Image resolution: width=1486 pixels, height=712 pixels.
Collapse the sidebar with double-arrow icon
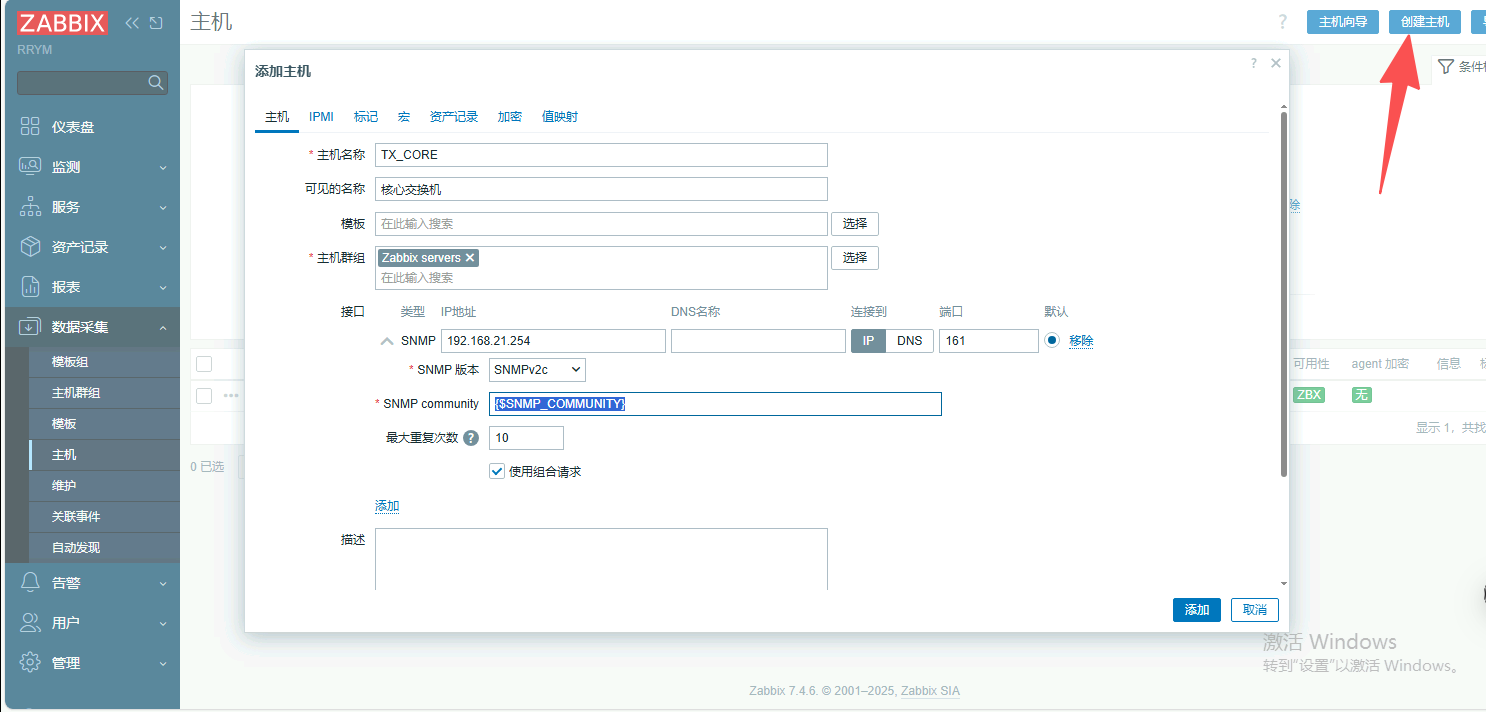pyautogui.click(x=132, y=23)
